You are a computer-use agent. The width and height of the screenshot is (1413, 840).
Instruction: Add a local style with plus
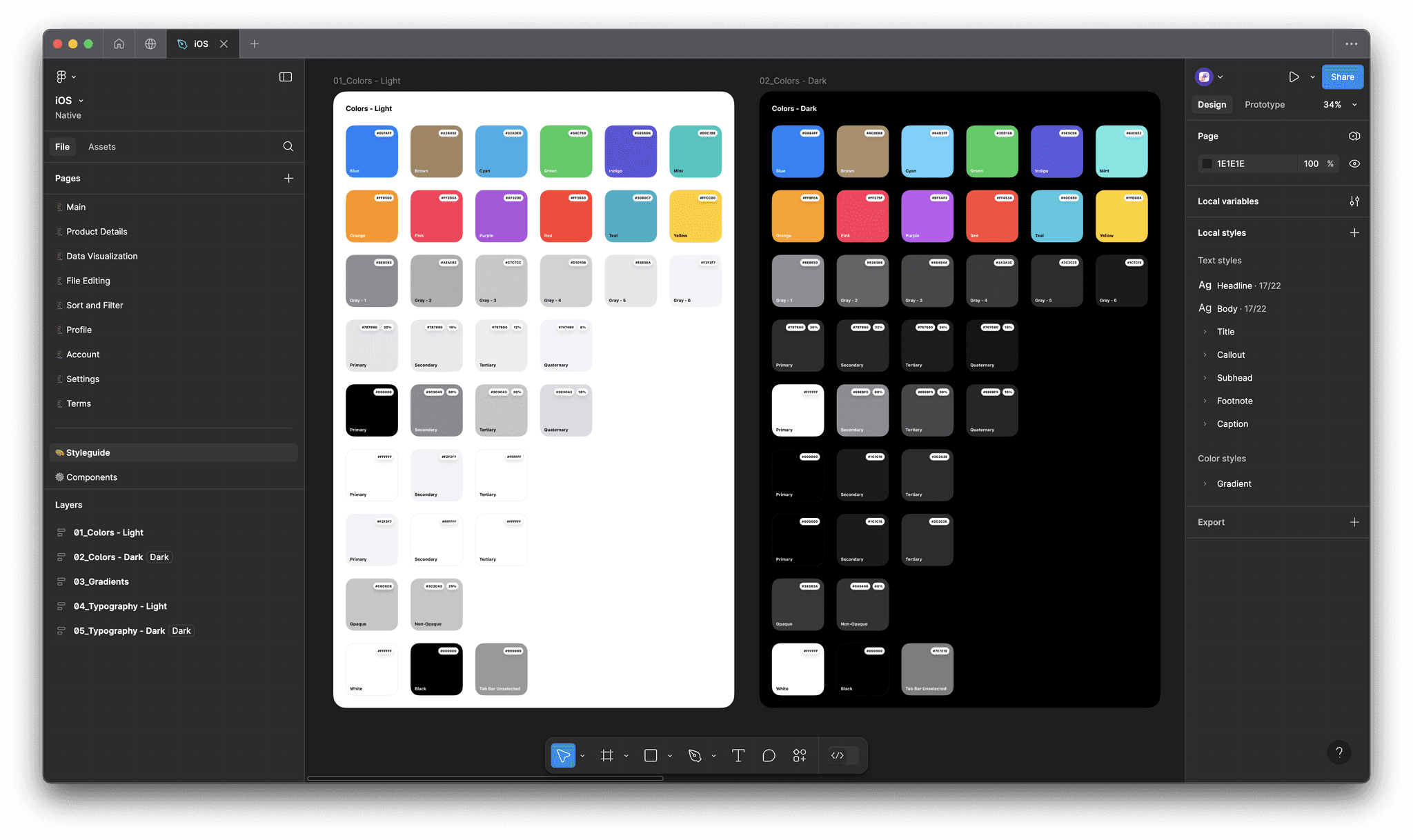[x=1354, y=232]
